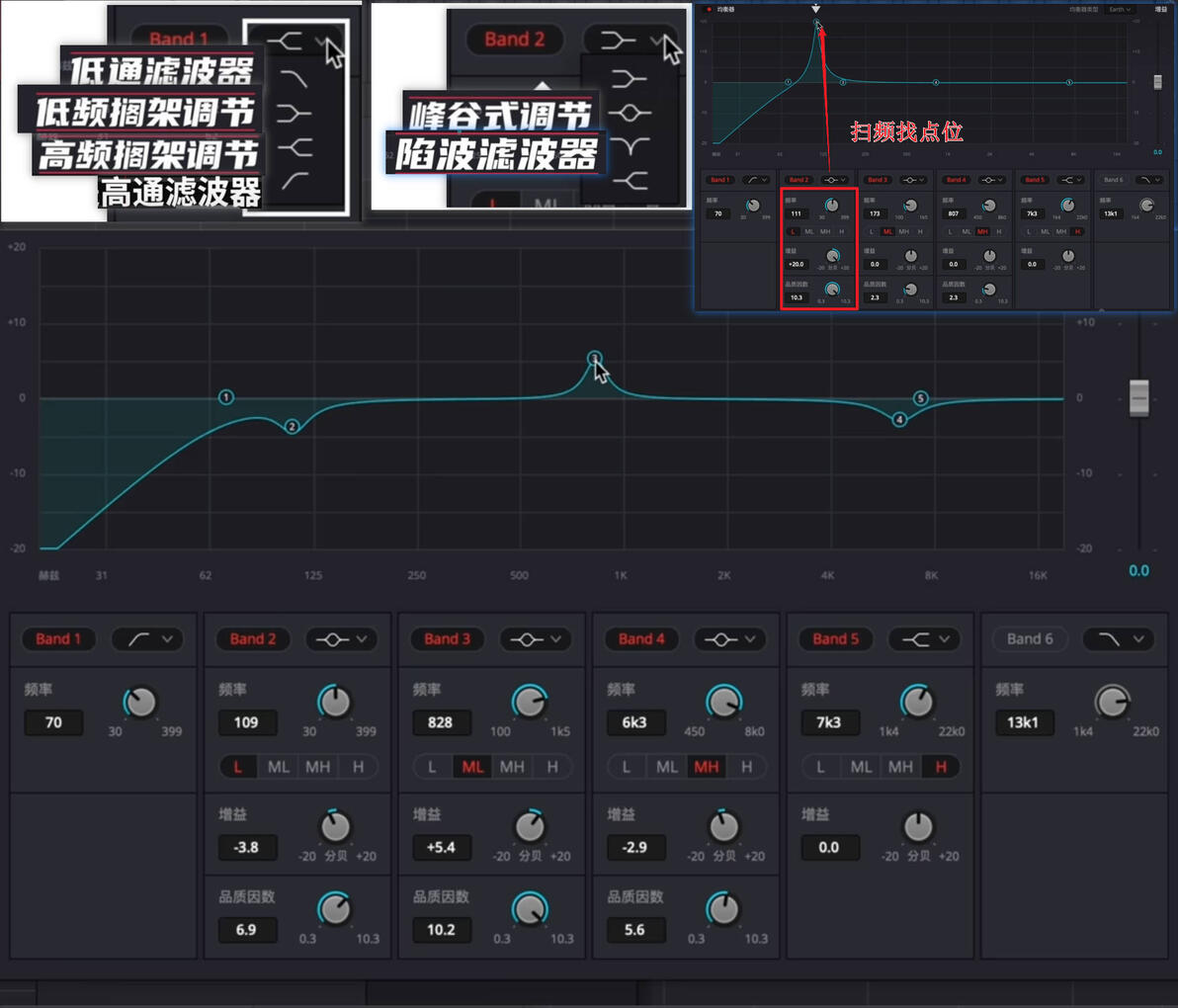This screenshot has width=1178, height=1008.
Task: Choose low-shelf icon at top of Band 2 inset list
Action: click(629, 79)
